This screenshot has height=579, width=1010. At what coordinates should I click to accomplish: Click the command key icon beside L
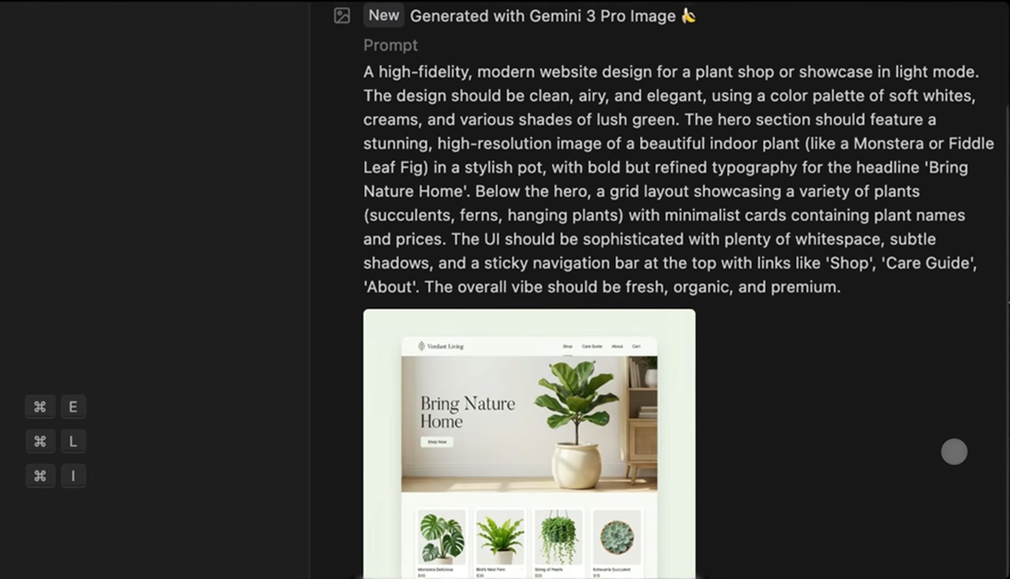(x=40, y=441)
